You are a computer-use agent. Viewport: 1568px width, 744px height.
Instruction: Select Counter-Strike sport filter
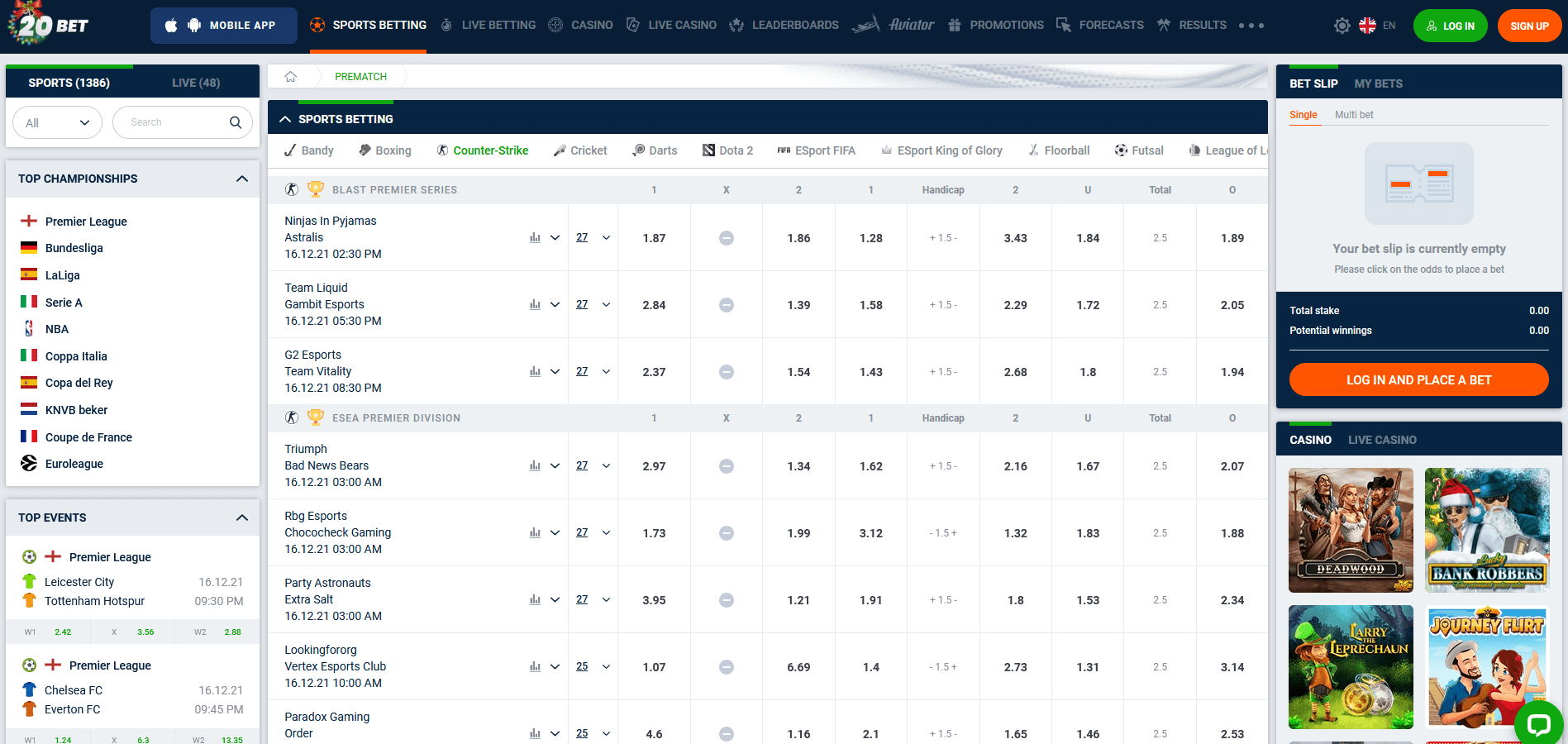[482, 150]
